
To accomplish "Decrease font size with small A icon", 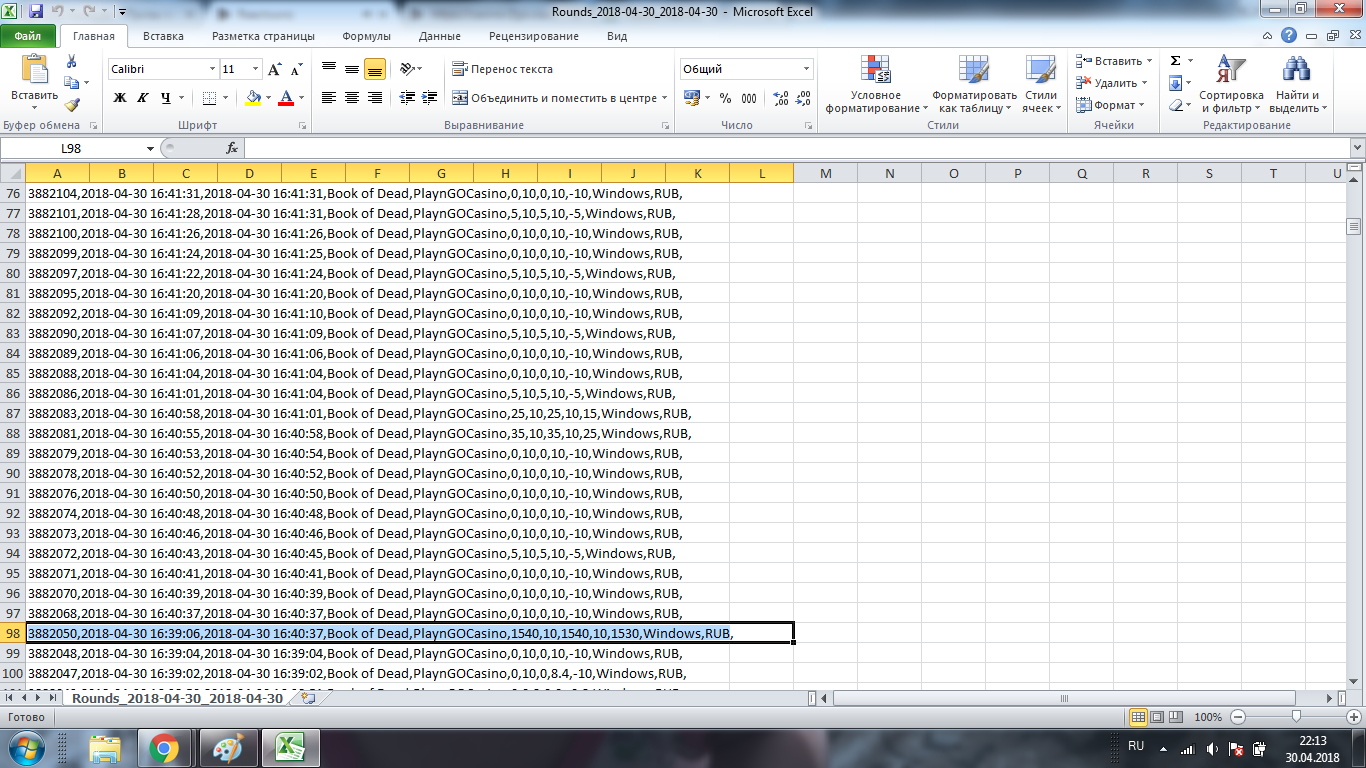I will pos(296,70).
